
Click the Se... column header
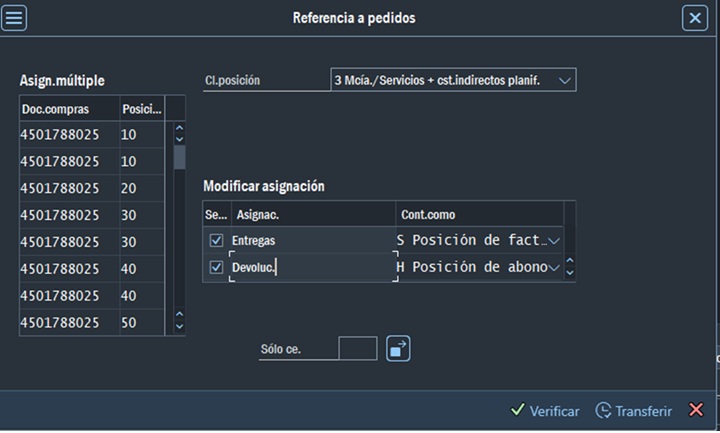pos(217,214)
